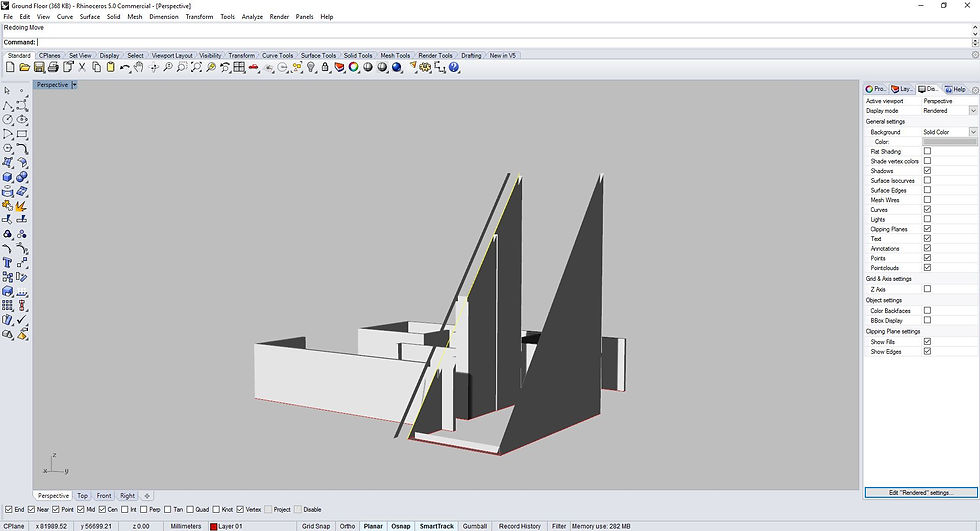Click the Undo arrow icon

coord(125,67)
